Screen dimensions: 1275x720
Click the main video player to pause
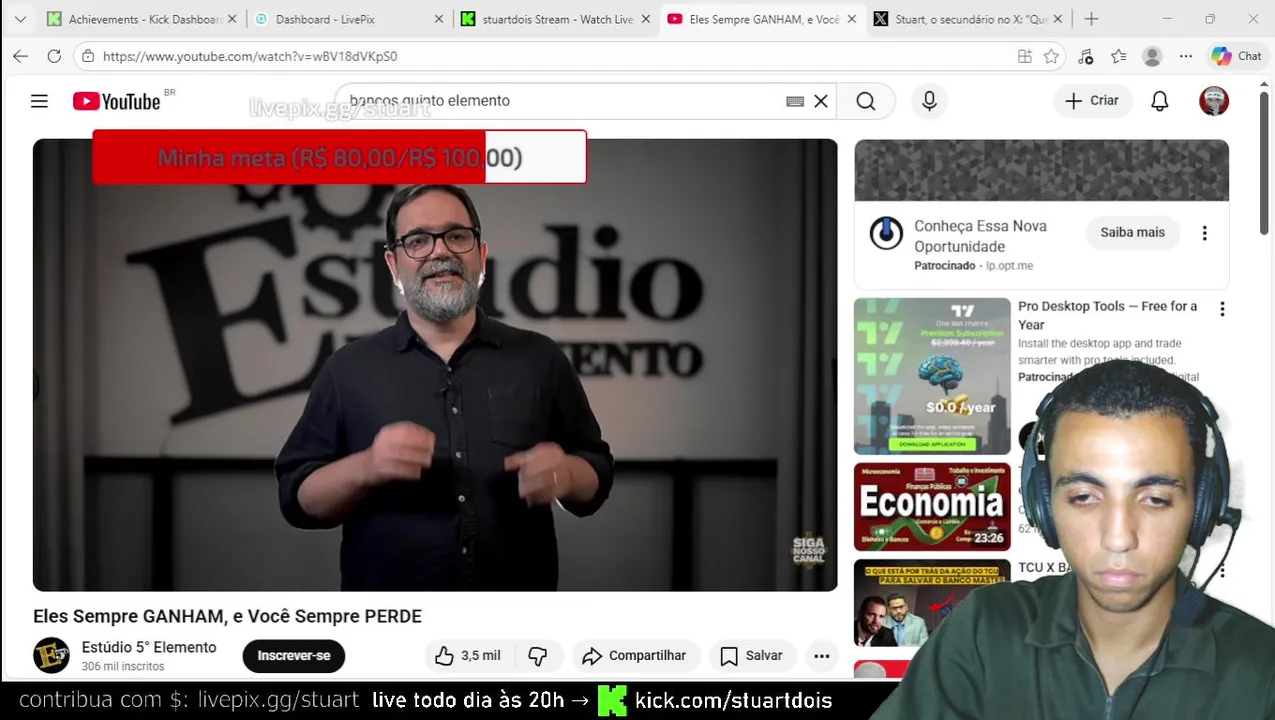[x=435, y=366]
